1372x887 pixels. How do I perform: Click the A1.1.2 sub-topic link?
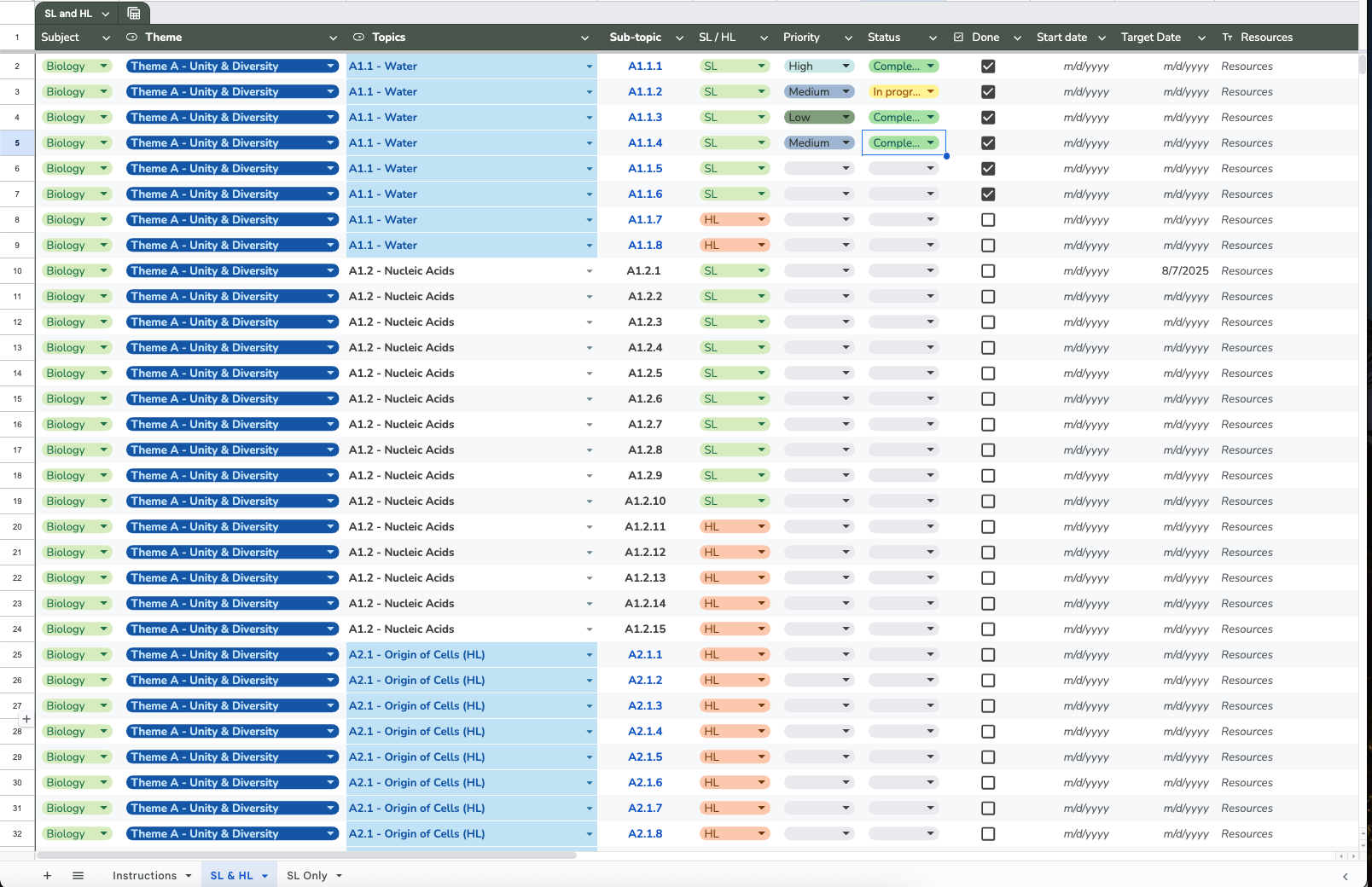pyautogui.click(x=645, y=92)
